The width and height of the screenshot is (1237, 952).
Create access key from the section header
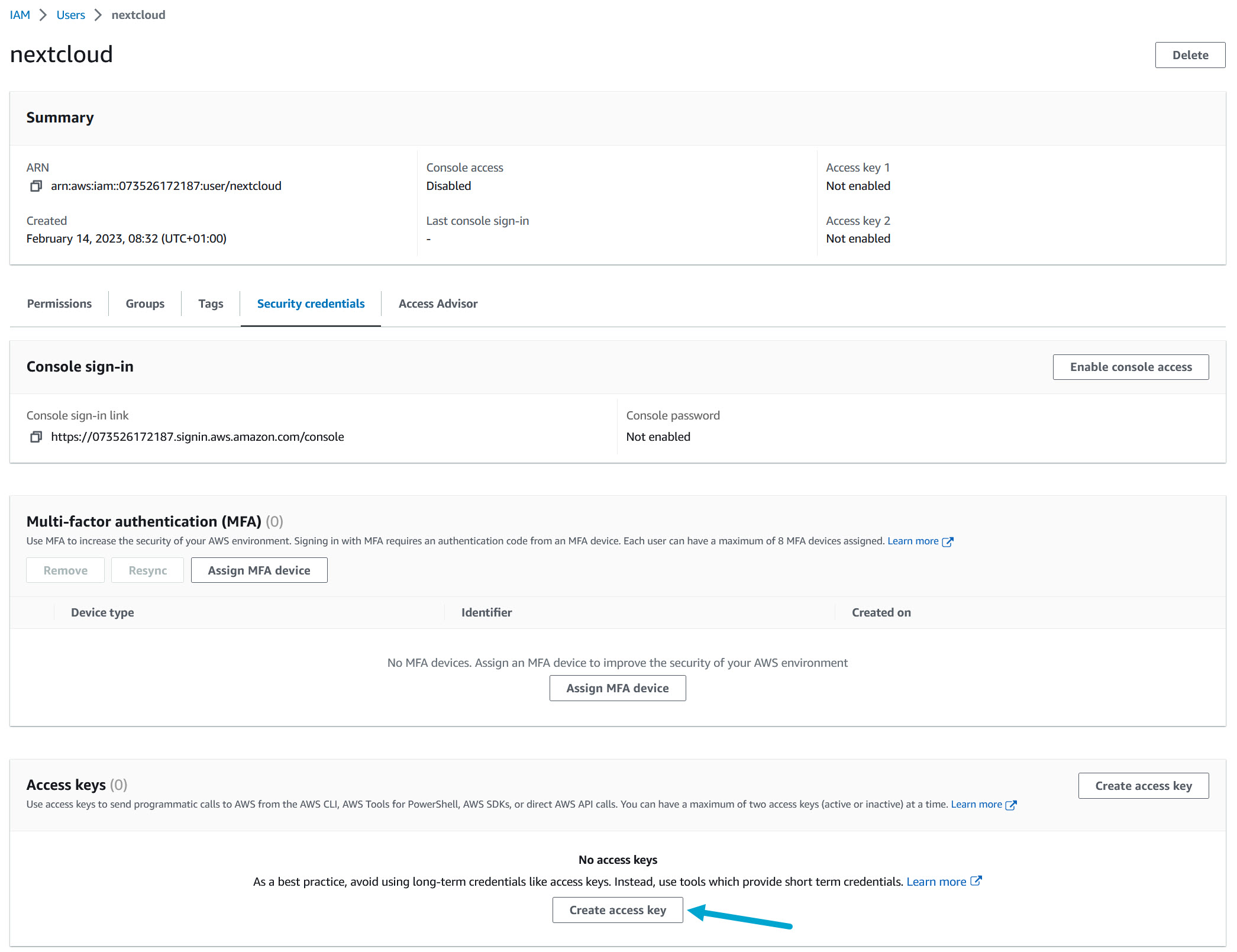[x=1143, y=785]
